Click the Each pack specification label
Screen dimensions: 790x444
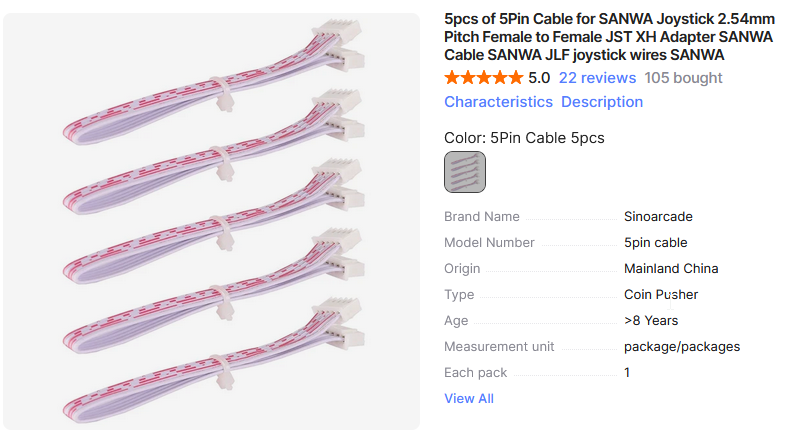pos(475,372)
